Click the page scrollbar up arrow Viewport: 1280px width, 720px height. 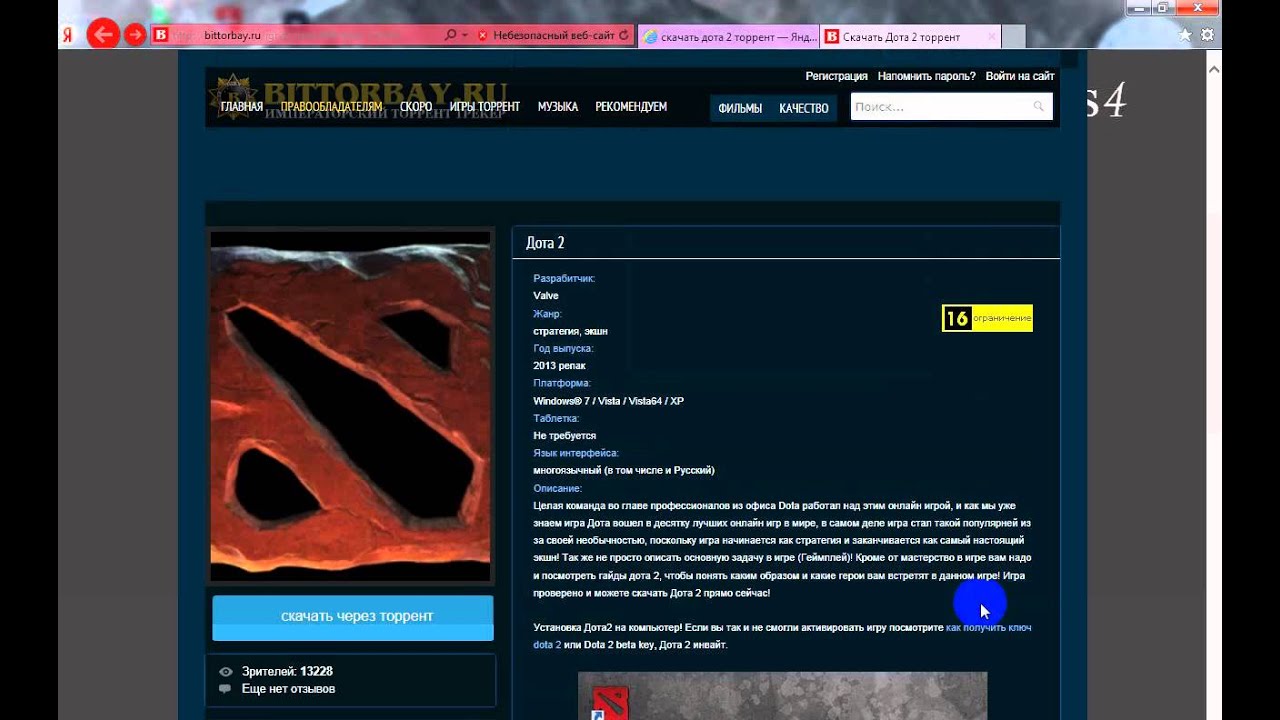click(x=1215, y=69)
